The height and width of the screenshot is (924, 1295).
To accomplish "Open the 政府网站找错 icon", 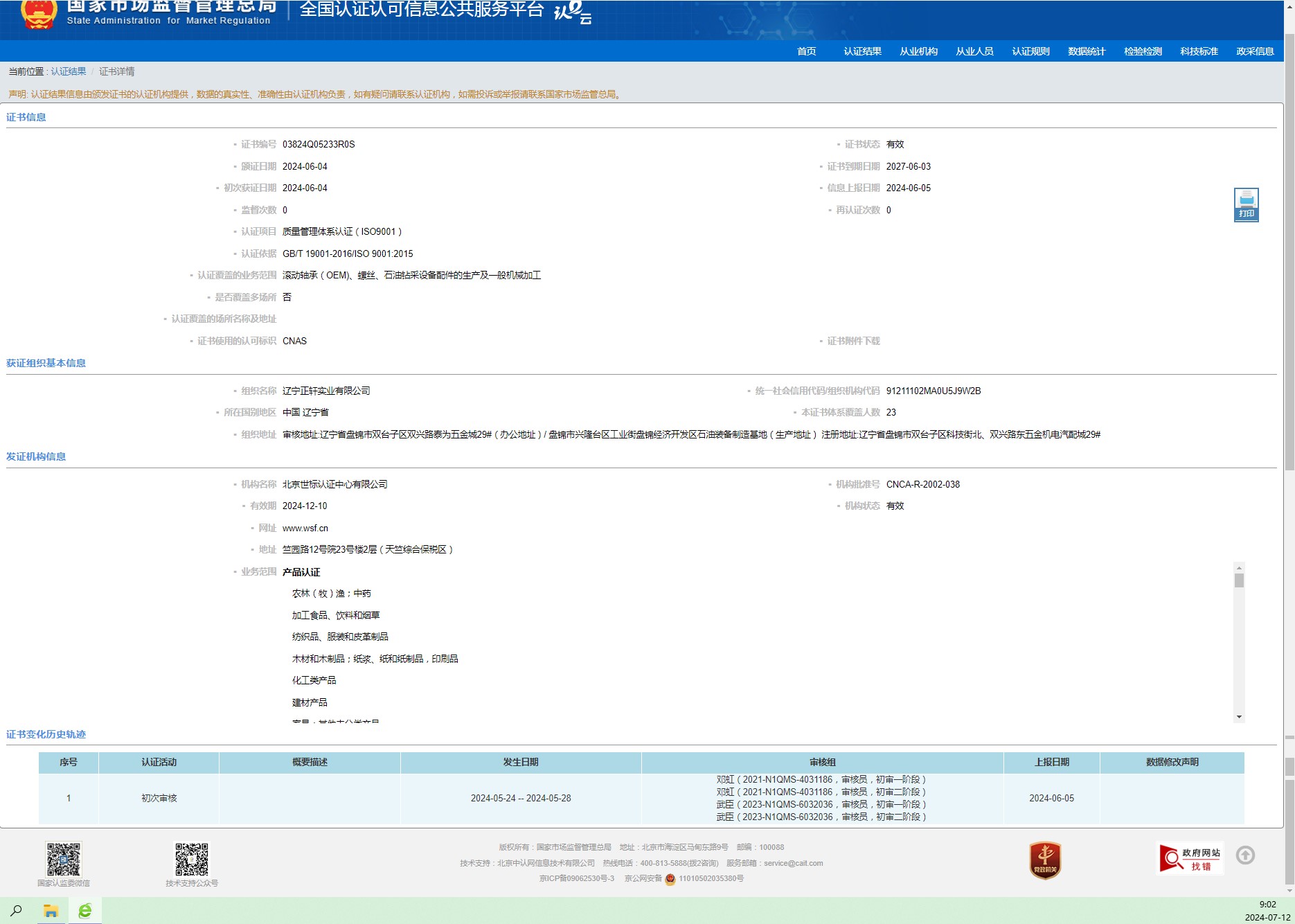I will point(1190,858).
